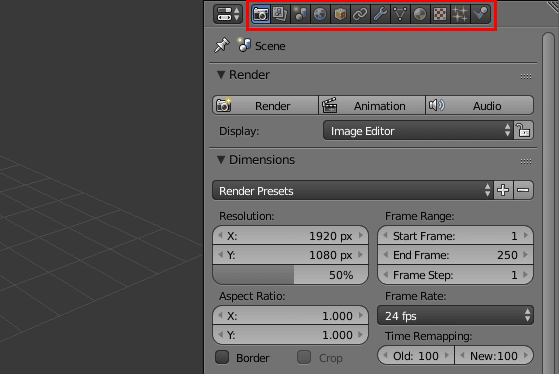Add a render preset with plus

(503, 190)
